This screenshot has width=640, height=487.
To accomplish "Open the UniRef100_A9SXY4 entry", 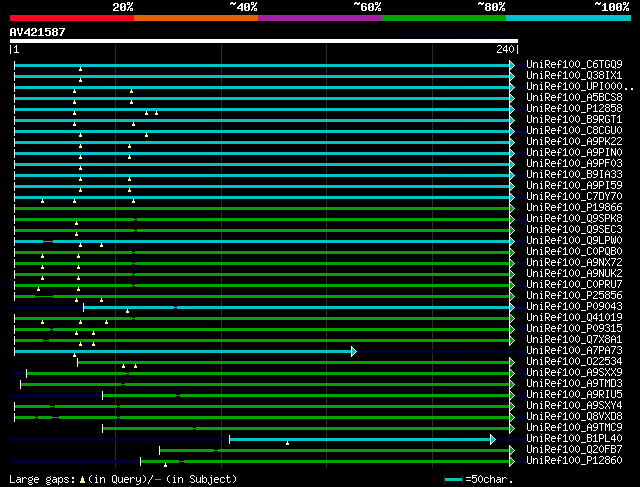I will [574, 406].
